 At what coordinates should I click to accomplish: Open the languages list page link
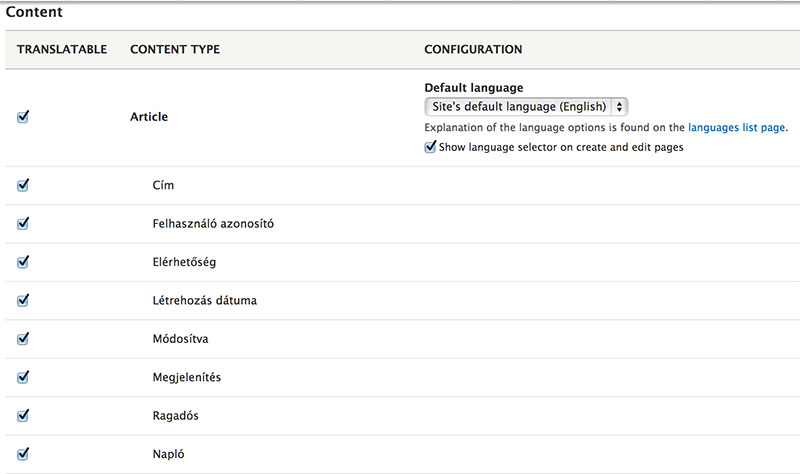click(x=735, y=128)
